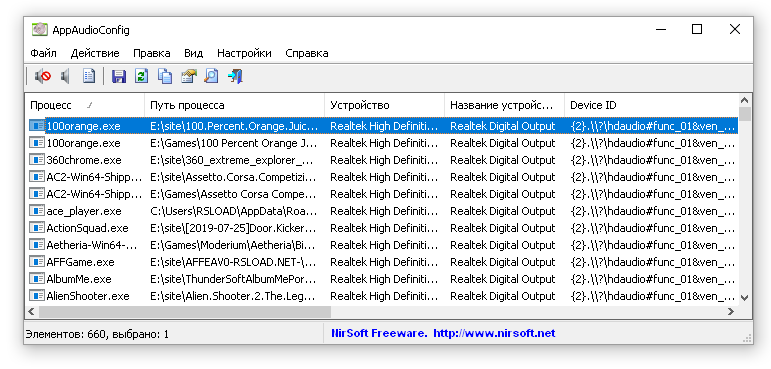
Task: Open the Настройки menu
Action: pyautogui.click(x=244, y=53)
